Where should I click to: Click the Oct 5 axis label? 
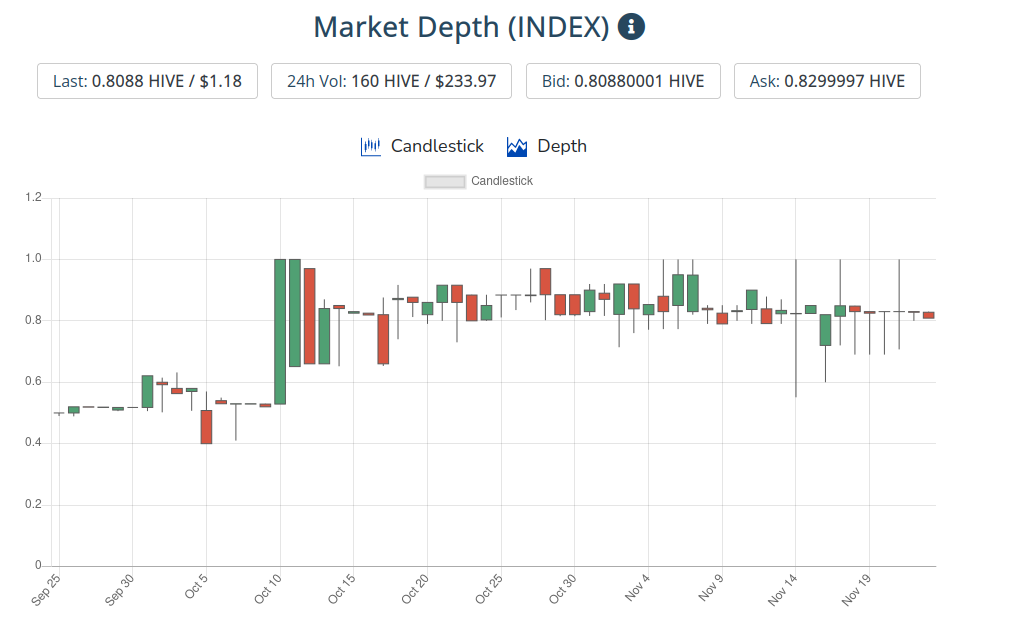[x=197, y=586]
